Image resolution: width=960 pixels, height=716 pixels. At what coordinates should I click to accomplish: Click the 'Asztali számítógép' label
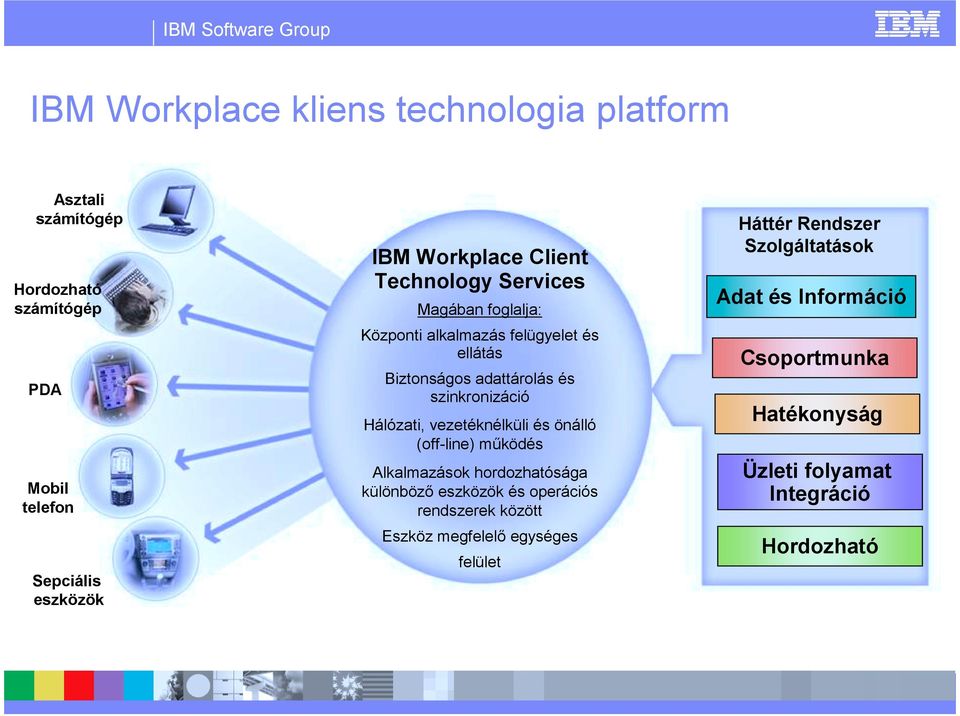pos(79,209)
